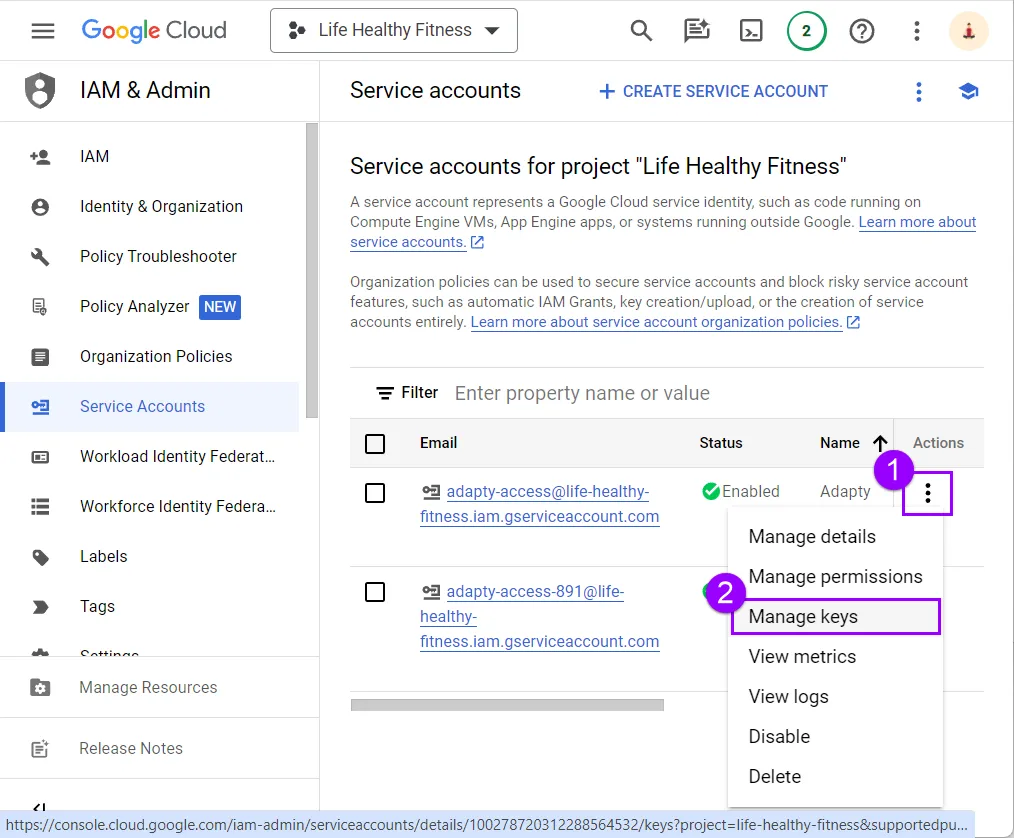Viewport: 1014px width, 838px height.
Task: Open Actions three-dot menu for adapty-access
Action: tap(927, 493)
